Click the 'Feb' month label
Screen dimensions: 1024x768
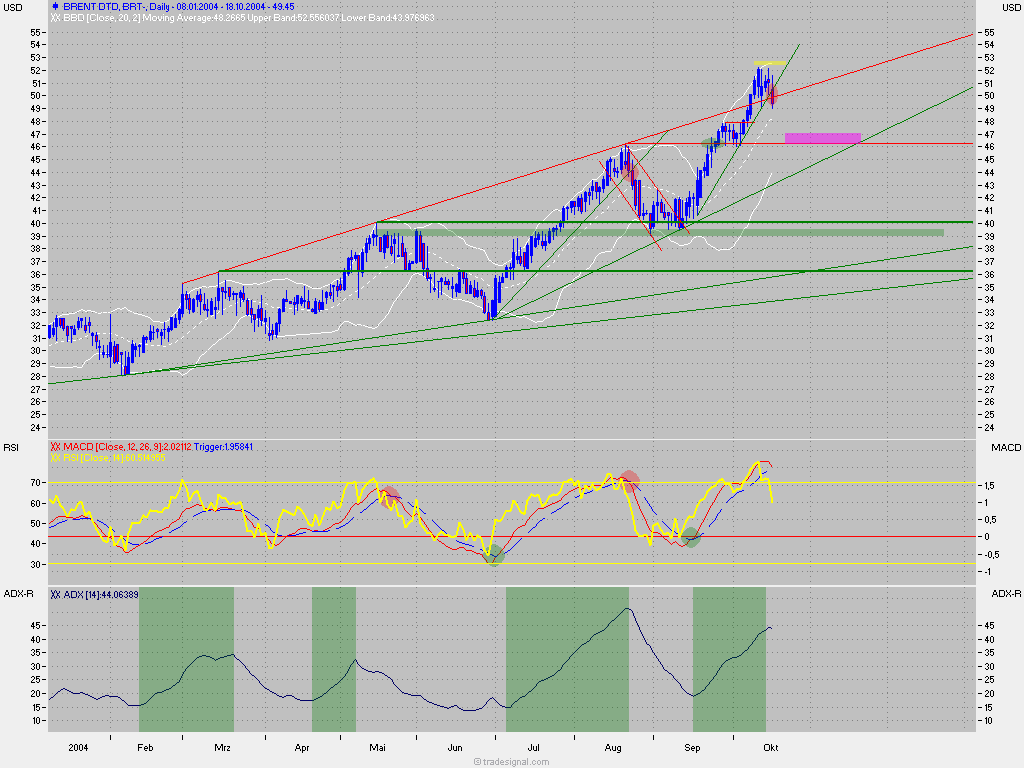click(145, 747)
